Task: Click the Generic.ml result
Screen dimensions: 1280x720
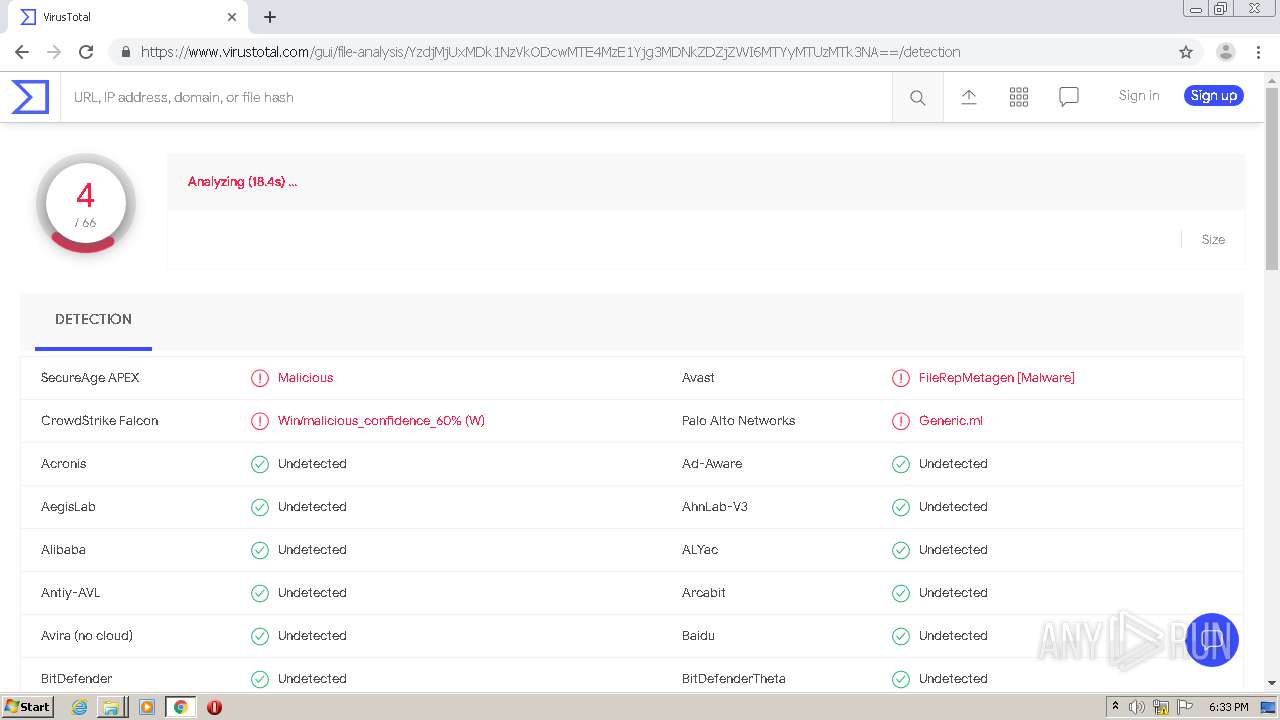Action: (x=951, y=421)
